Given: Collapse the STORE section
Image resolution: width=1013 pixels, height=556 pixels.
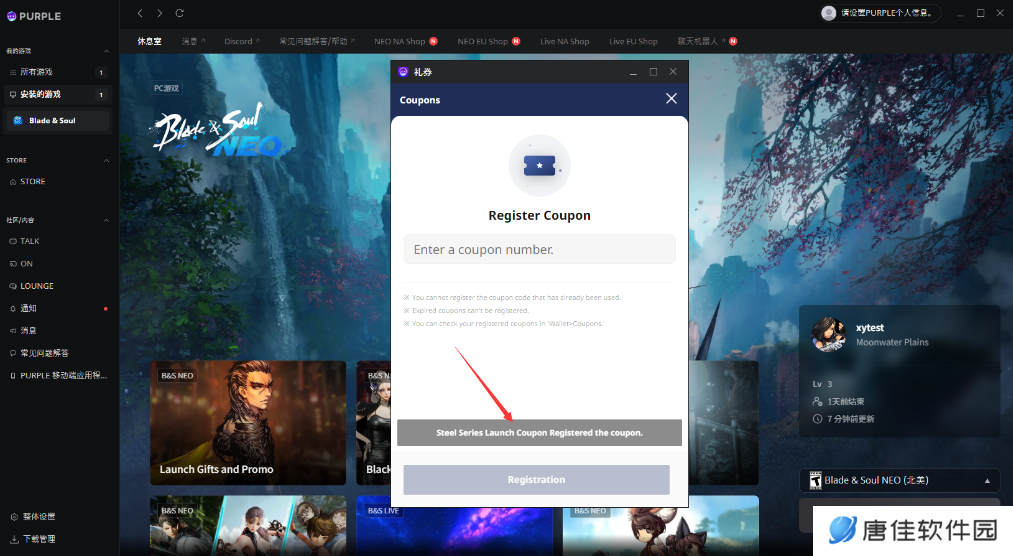Looking at the screenshot, I should point(106,160).
